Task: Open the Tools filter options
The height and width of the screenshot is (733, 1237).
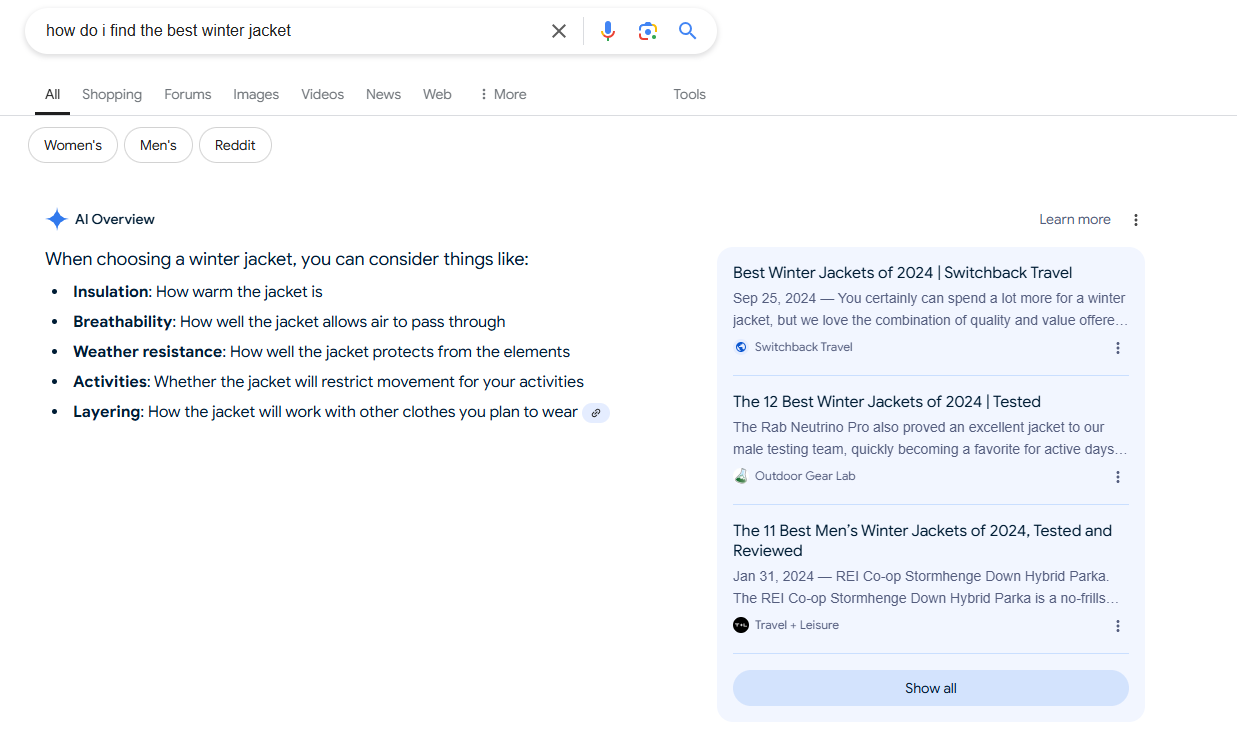Action: pos(689,94)
